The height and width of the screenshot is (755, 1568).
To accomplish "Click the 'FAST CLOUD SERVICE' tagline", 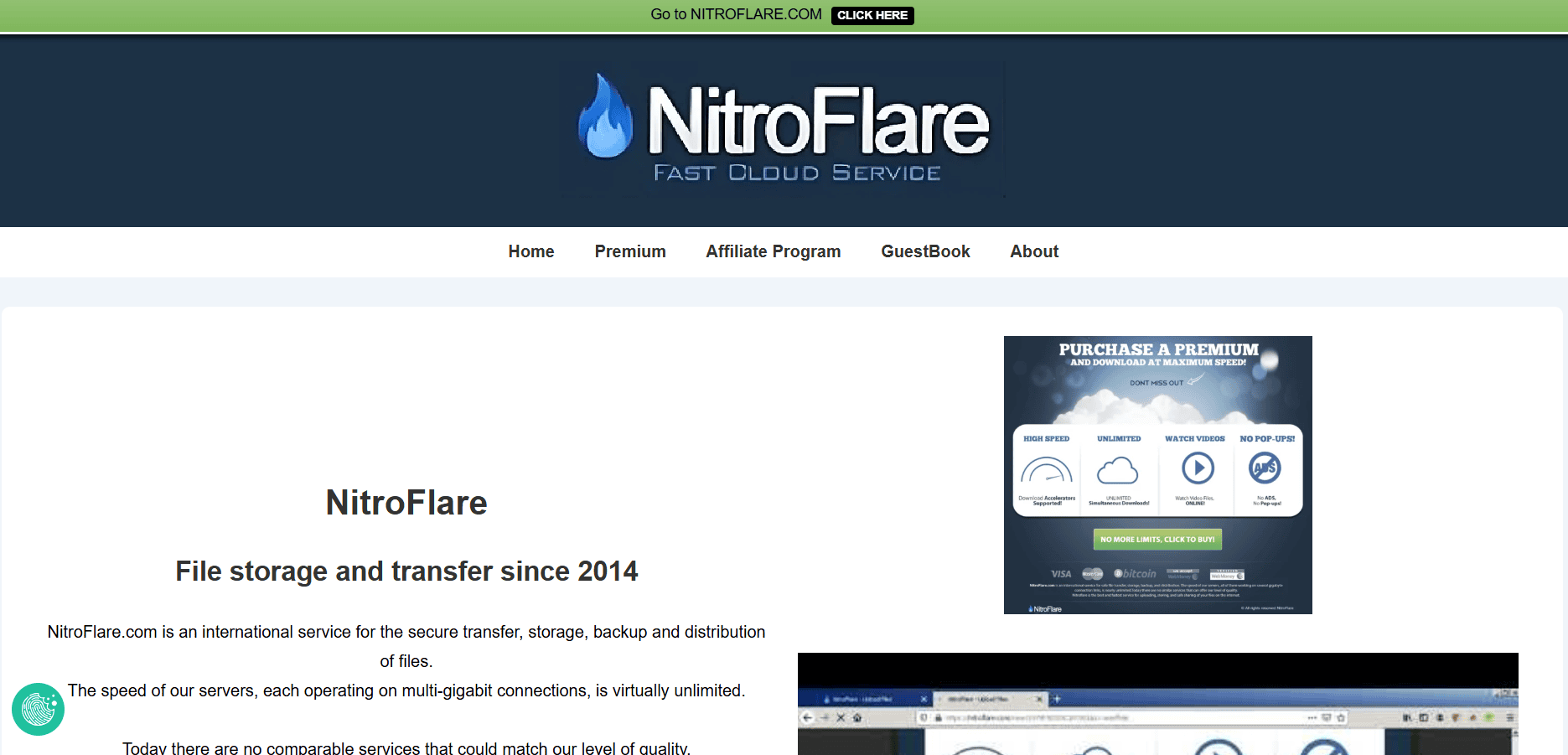I will pos(797,173).
